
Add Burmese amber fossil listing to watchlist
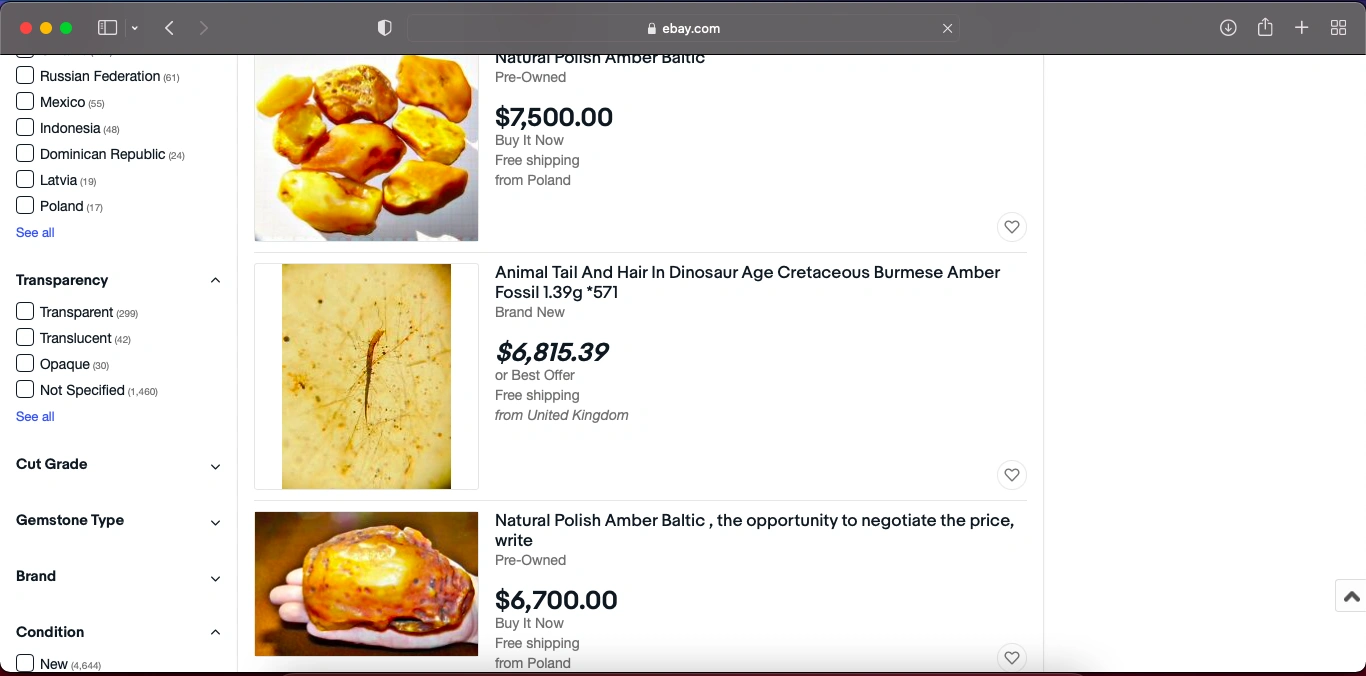coord(1012,475)
